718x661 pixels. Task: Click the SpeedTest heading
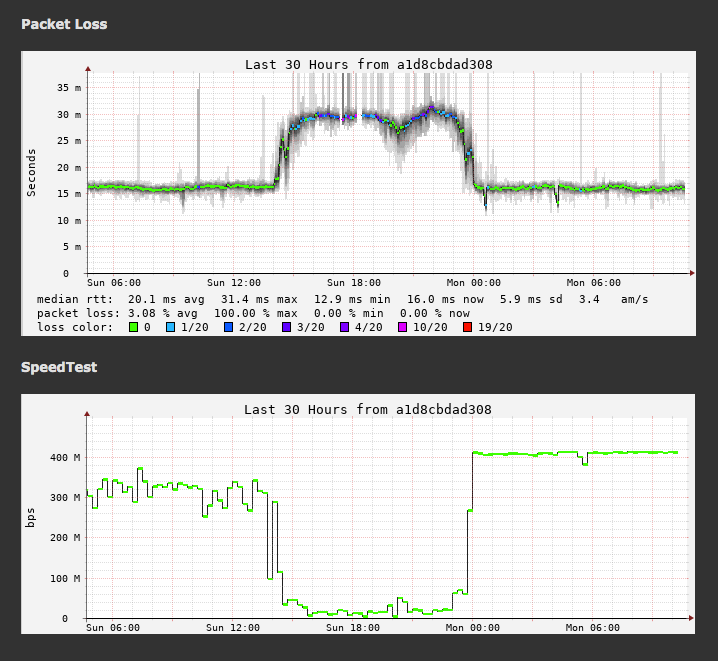coord(59,367)
